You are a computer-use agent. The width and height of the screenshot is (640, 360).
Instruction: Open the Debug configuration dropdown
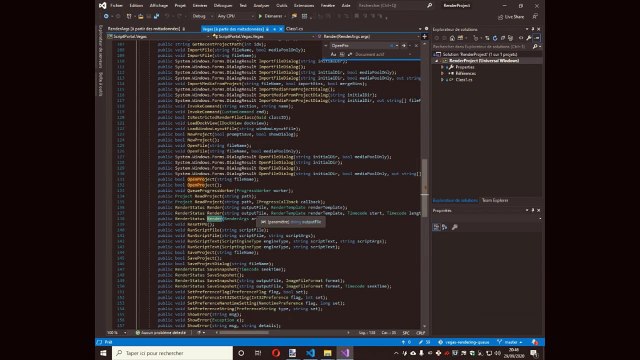click(202, 16)
